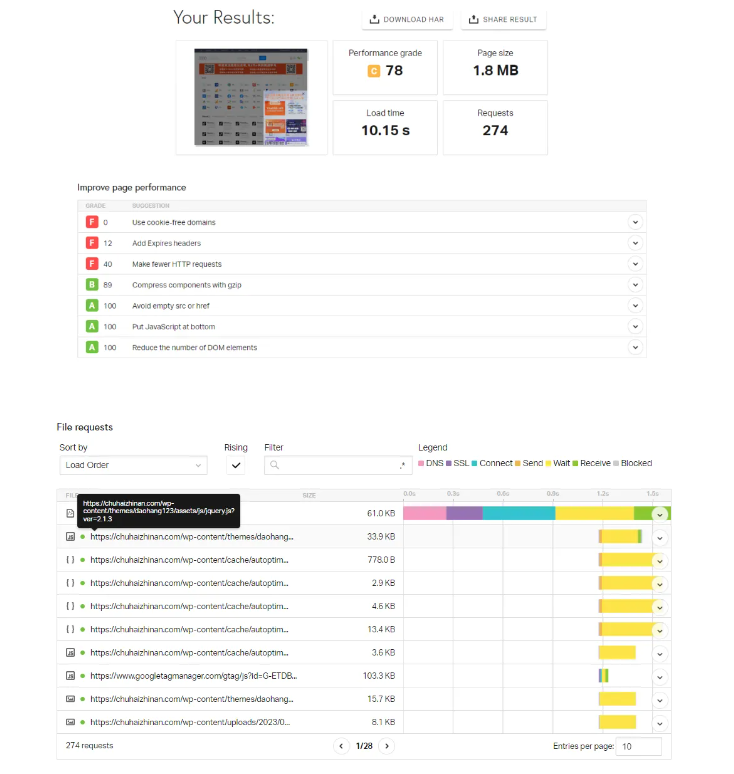Viewport: 734px width, 774px height.
Task: Expand Put JavaScript at bottom suggestion
Action: pos(635,326)
